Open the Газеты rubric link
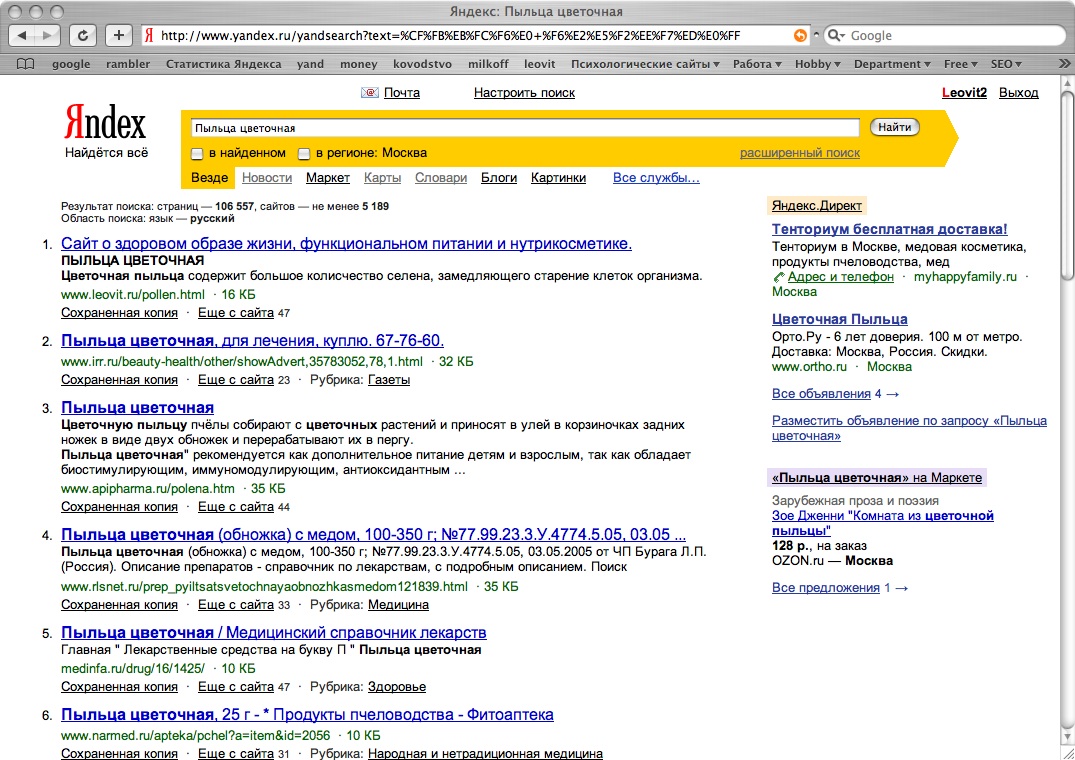 389,380
